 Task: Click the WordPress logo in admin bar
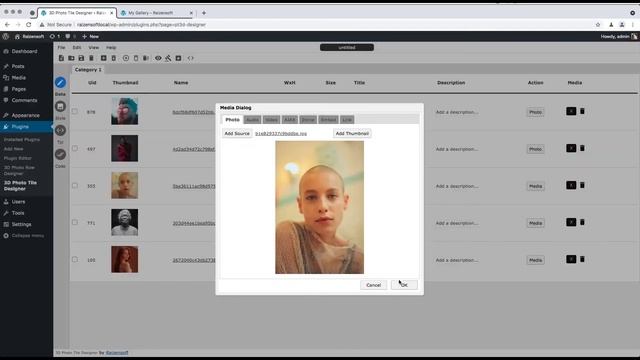(x=6, y=36)
